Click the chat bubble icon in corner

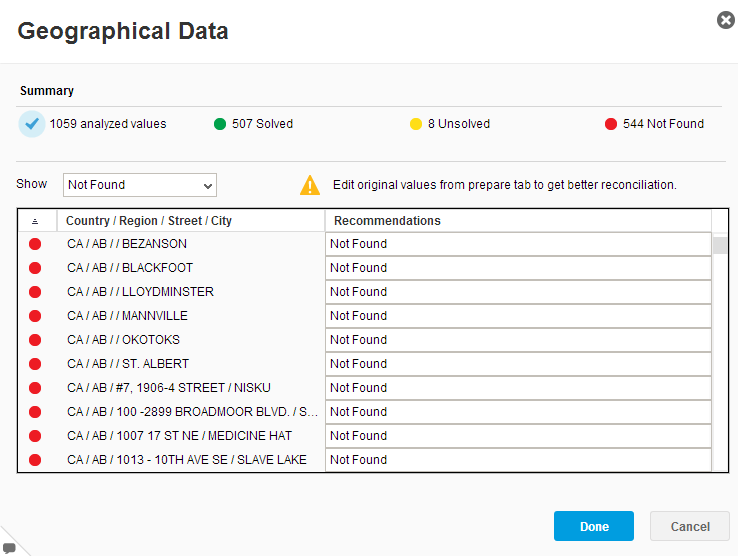pos(8,547)
